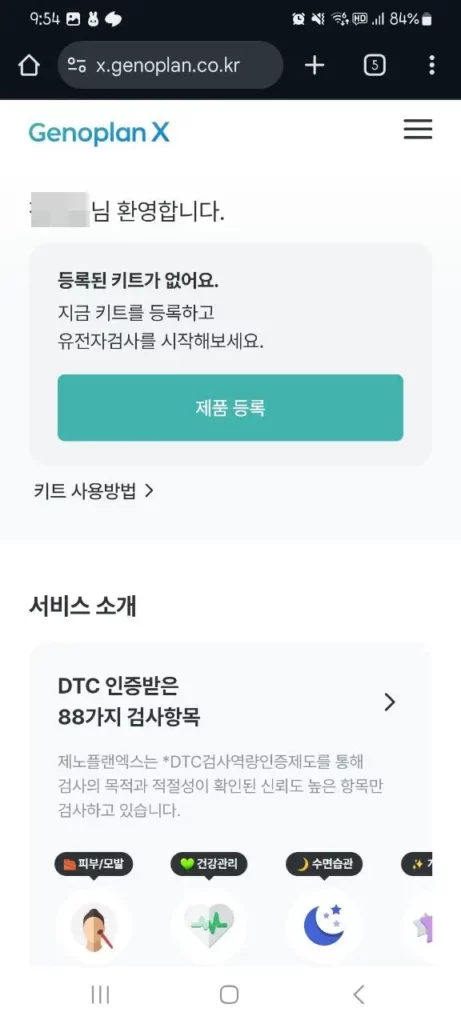Tap the browser home icon
This screenshot has height=1024, width=461.
pyautogui.click(x=29, y=65)
